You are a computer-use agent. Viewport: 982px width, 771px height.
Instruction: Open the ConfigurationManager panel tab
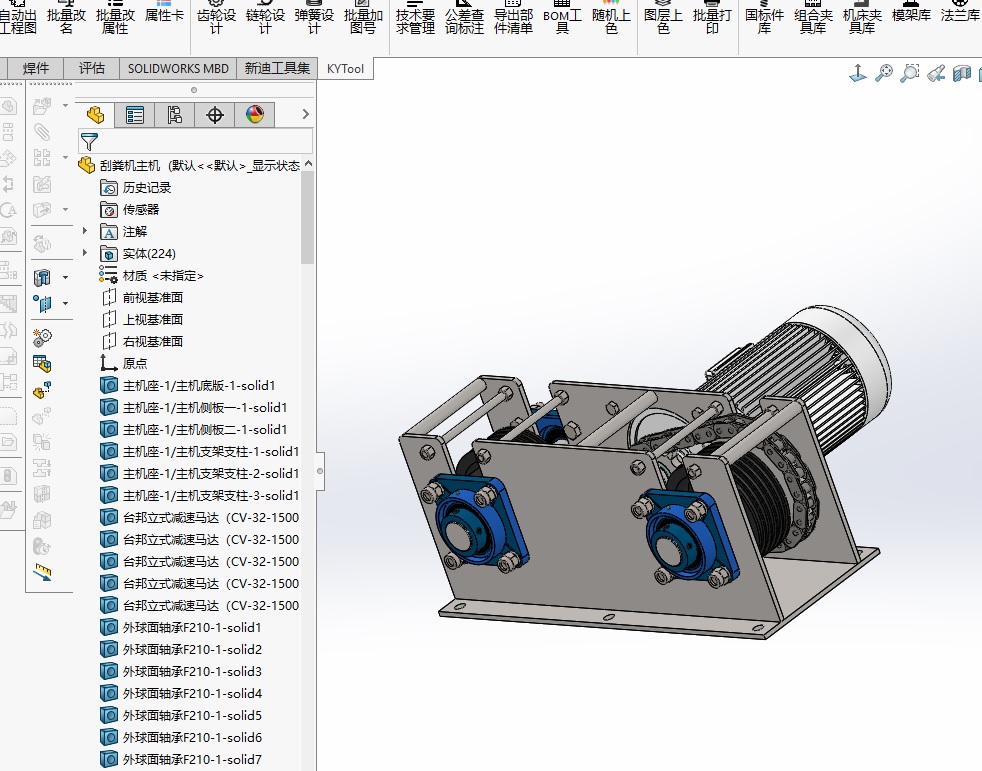175,115
